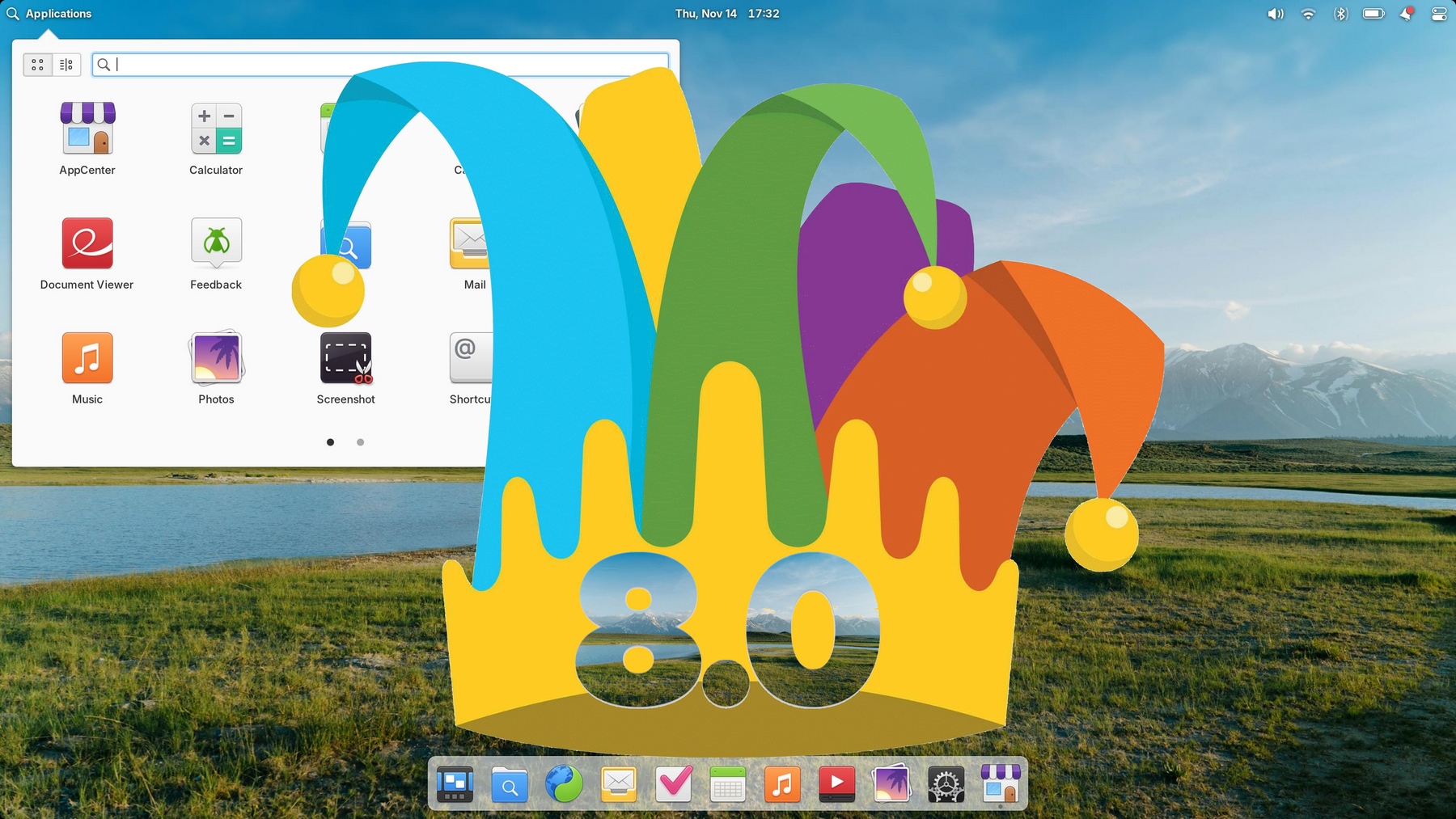Open the Tasks app in the dock
Image resolution: width=1456 pixels, height=819 pixels.
pyautogui.click(x=673, y=783)
